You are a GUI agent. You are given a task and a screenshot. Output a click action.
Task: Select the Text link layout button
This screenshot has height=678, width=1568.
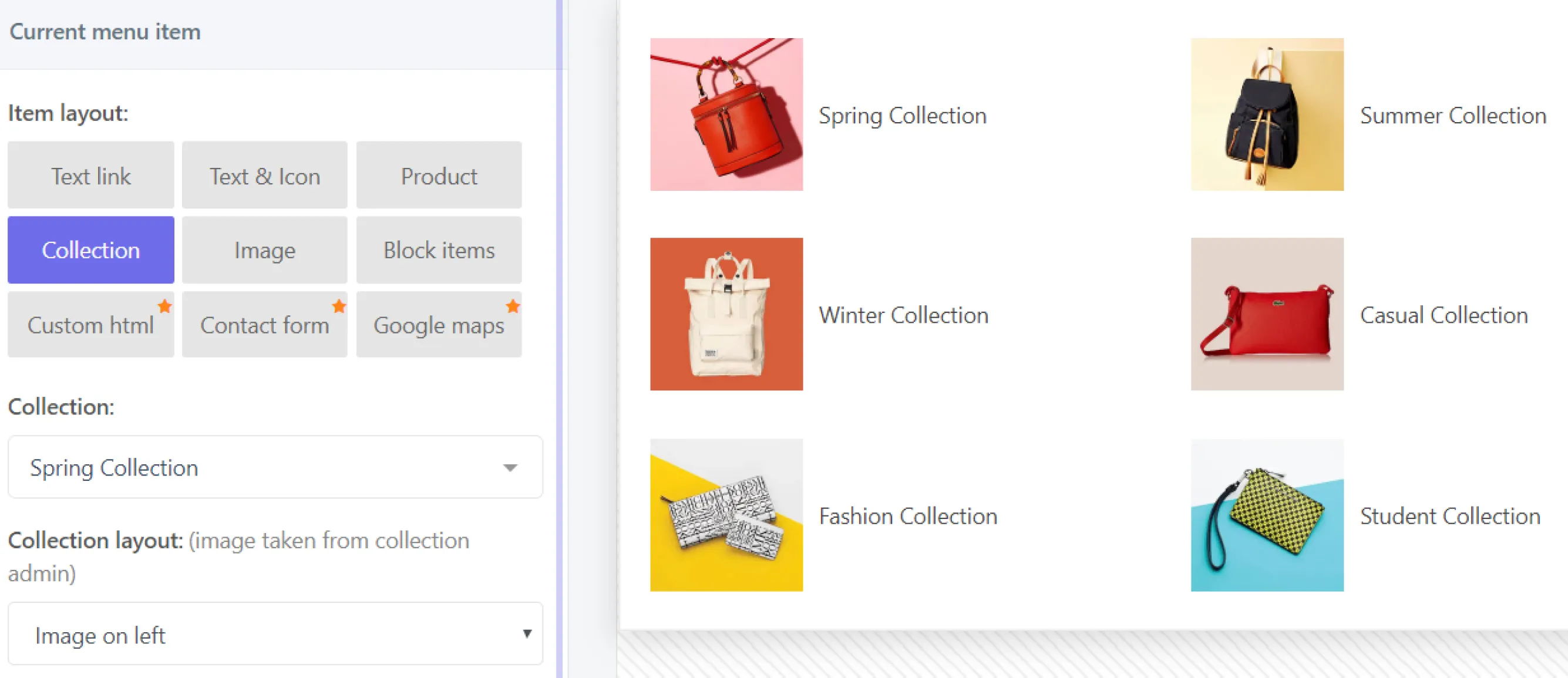[90, 176]
